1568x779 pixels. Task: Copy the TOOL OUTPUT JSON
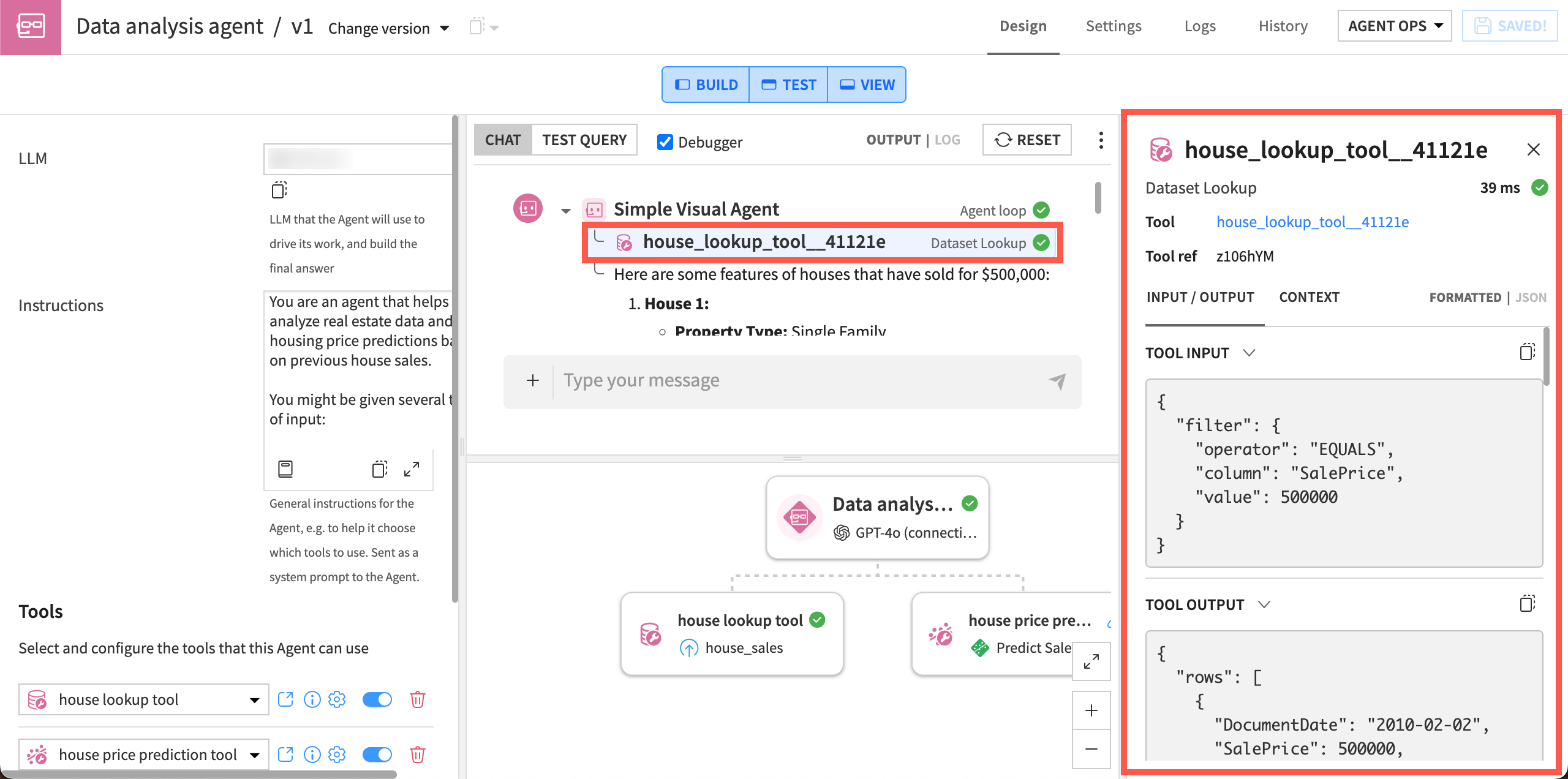point(1528,604)
